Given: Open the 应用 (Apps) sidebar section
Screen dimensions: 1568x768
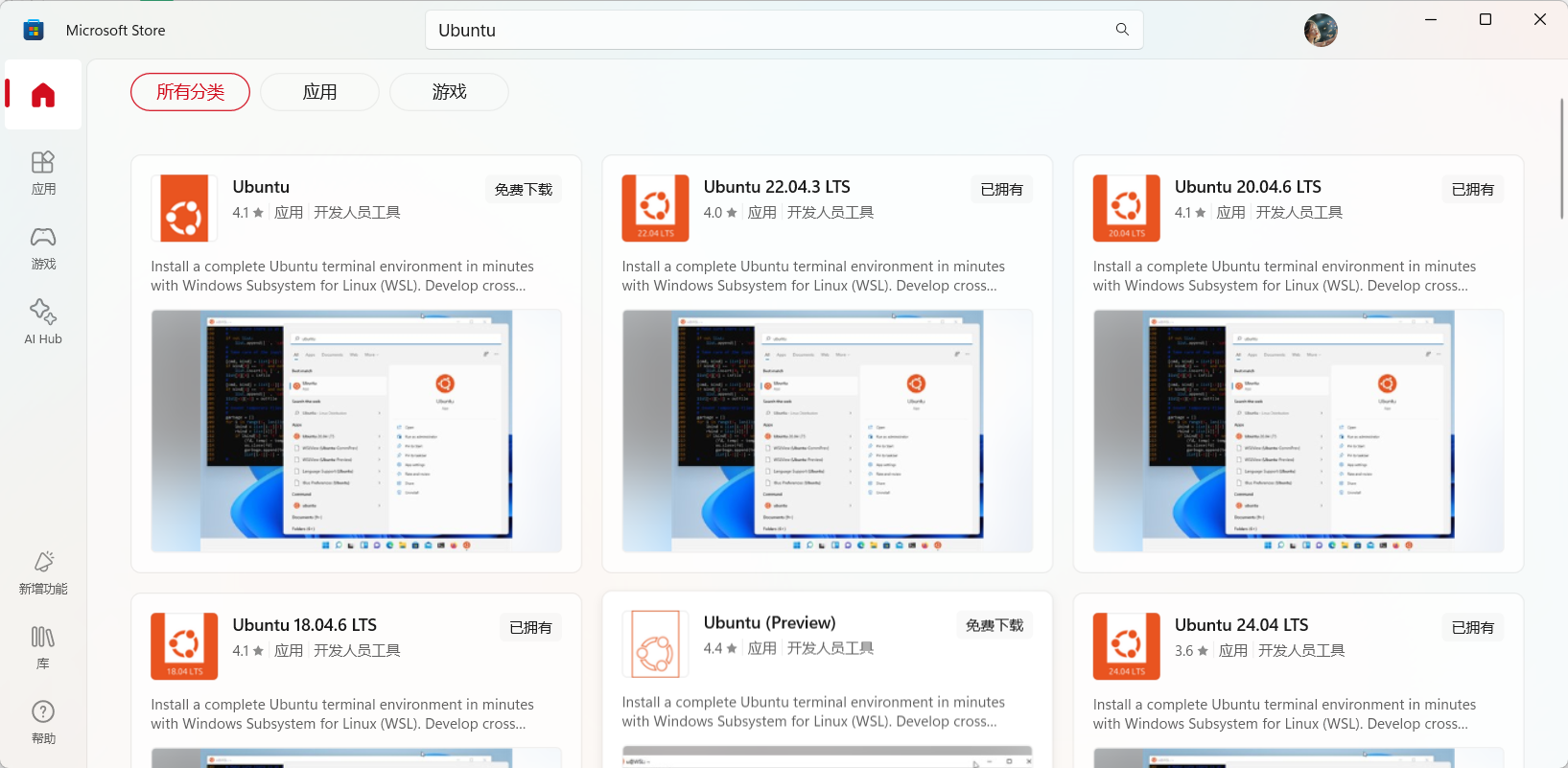Looking at the screenshot, I should (43, 173).
